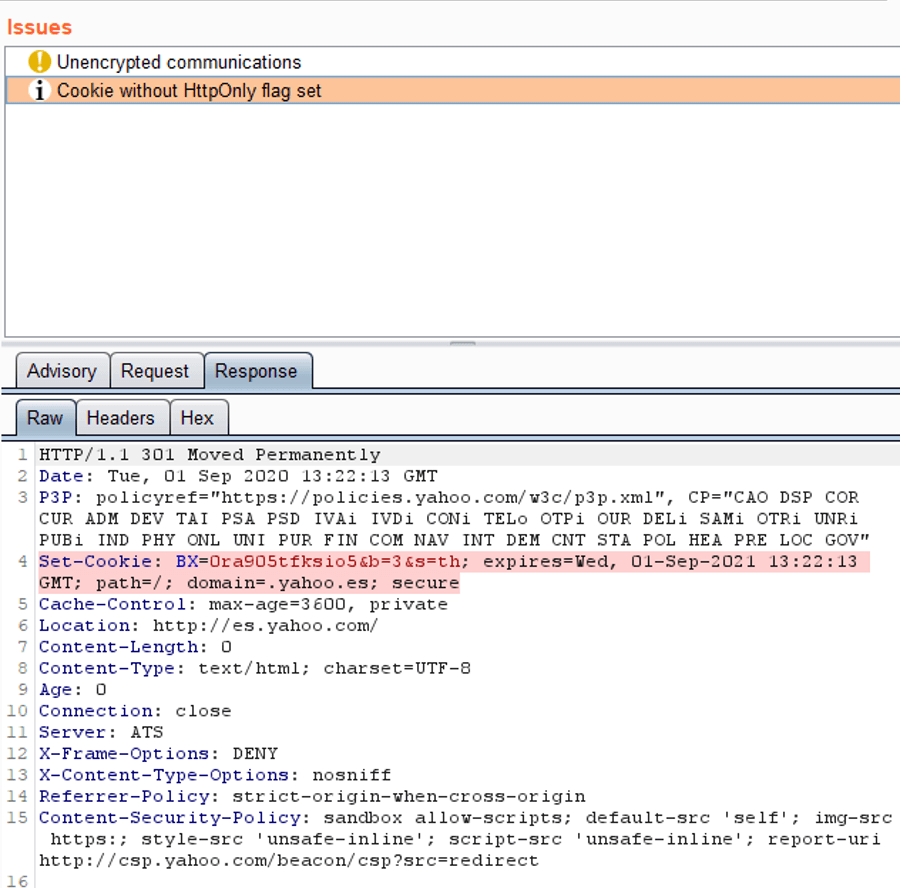The width and height of the screenshot is (906, 888).
Task: Open the Headers view tab
Action: pyautogui.click(x=120, y=418)
